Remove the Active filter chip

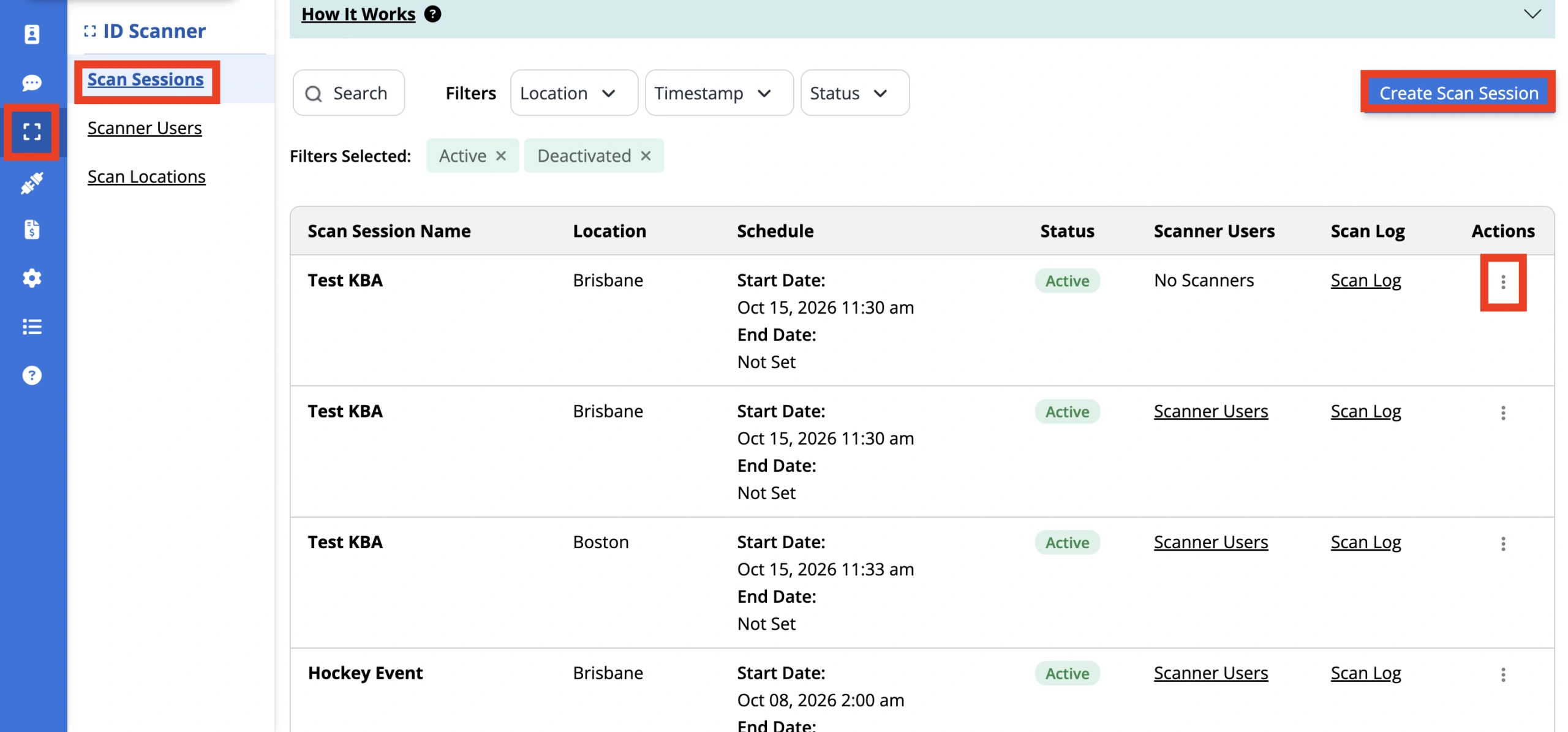click(500, 156)
